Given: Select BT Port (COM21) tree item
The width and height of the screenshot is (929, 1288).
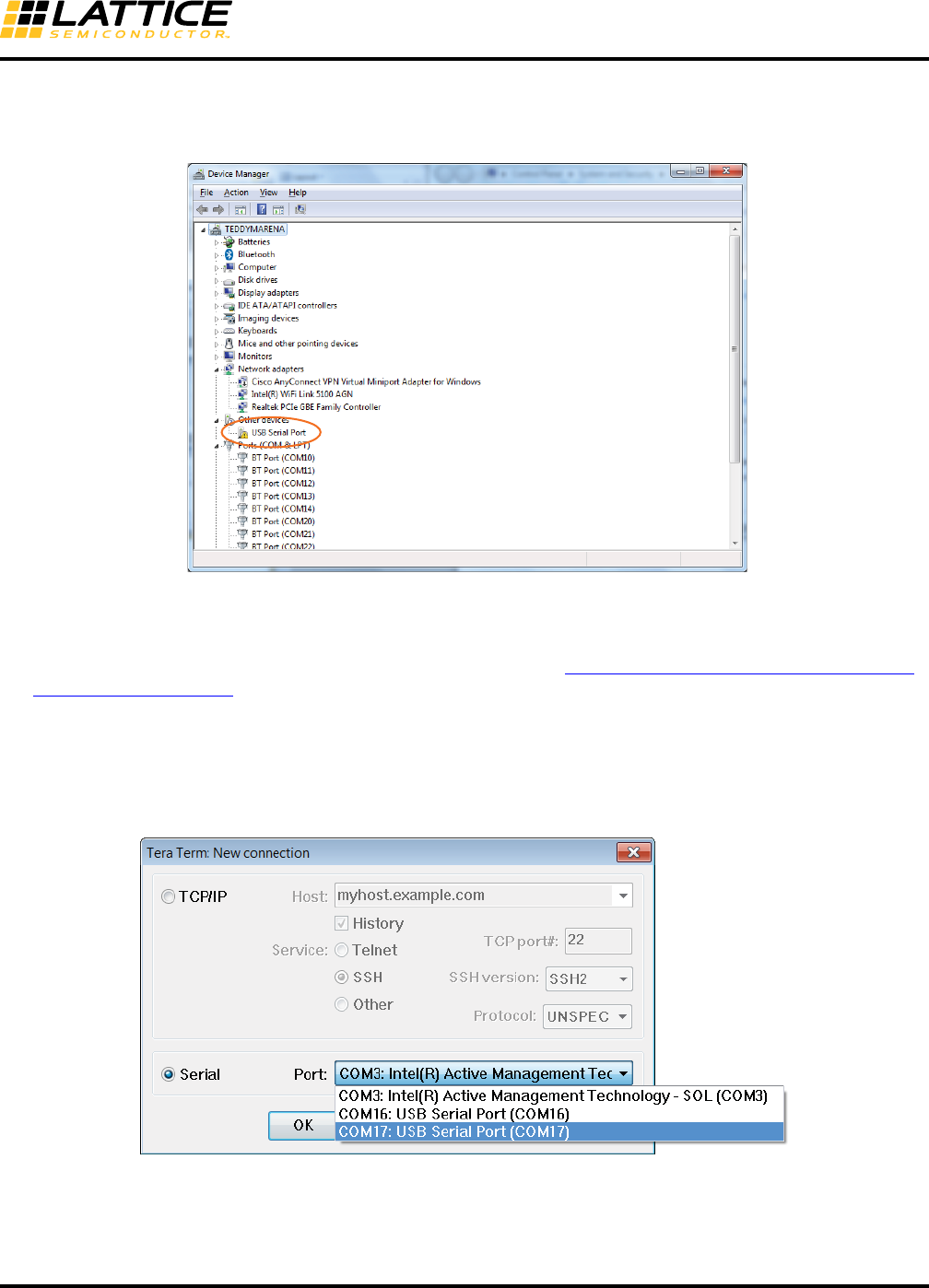Looking at the screenshot, I should [x=283, y=534].
